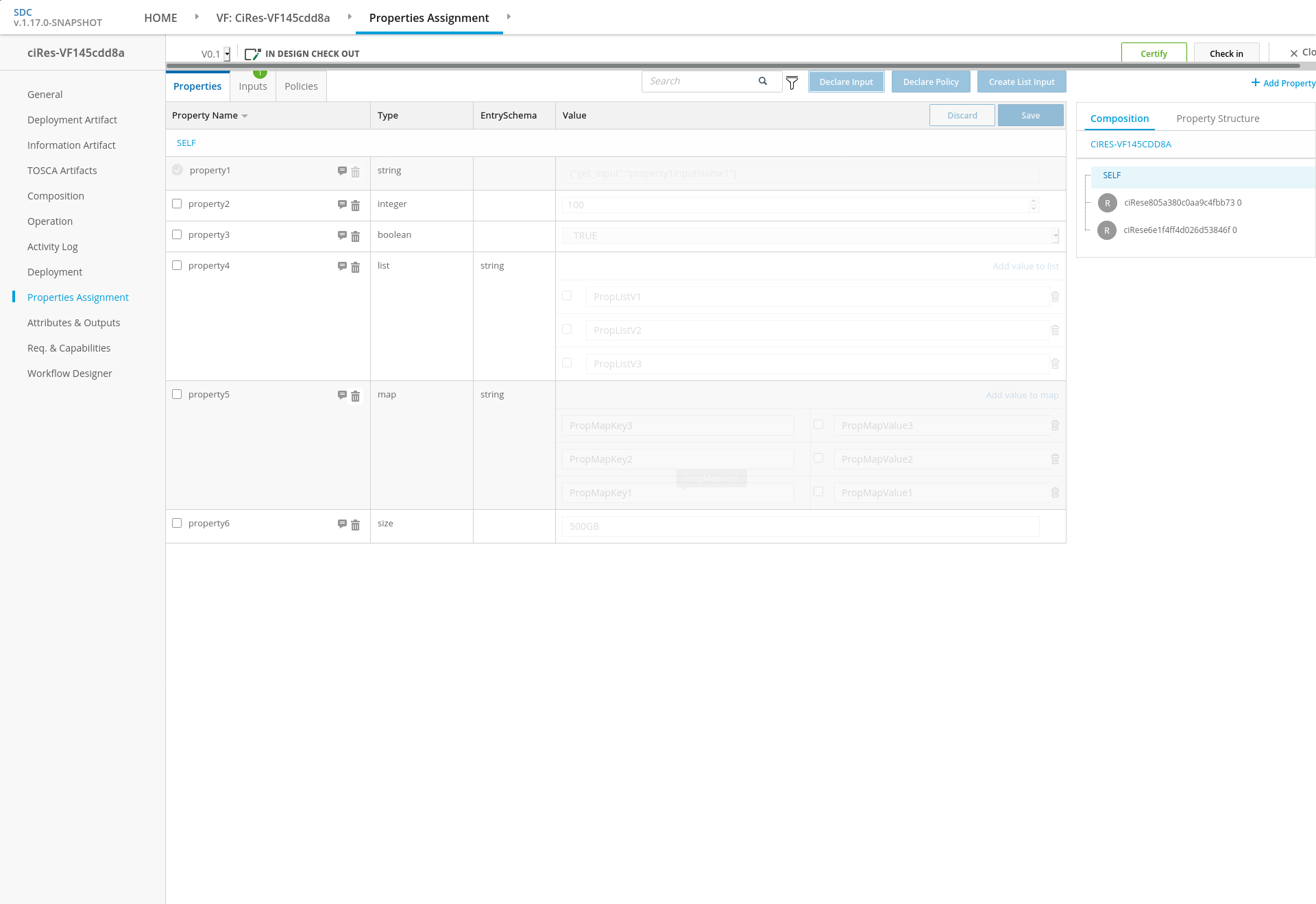Click the Check in button
This screenshot has height=904, width=1316.
click(x=1226, y=53)
